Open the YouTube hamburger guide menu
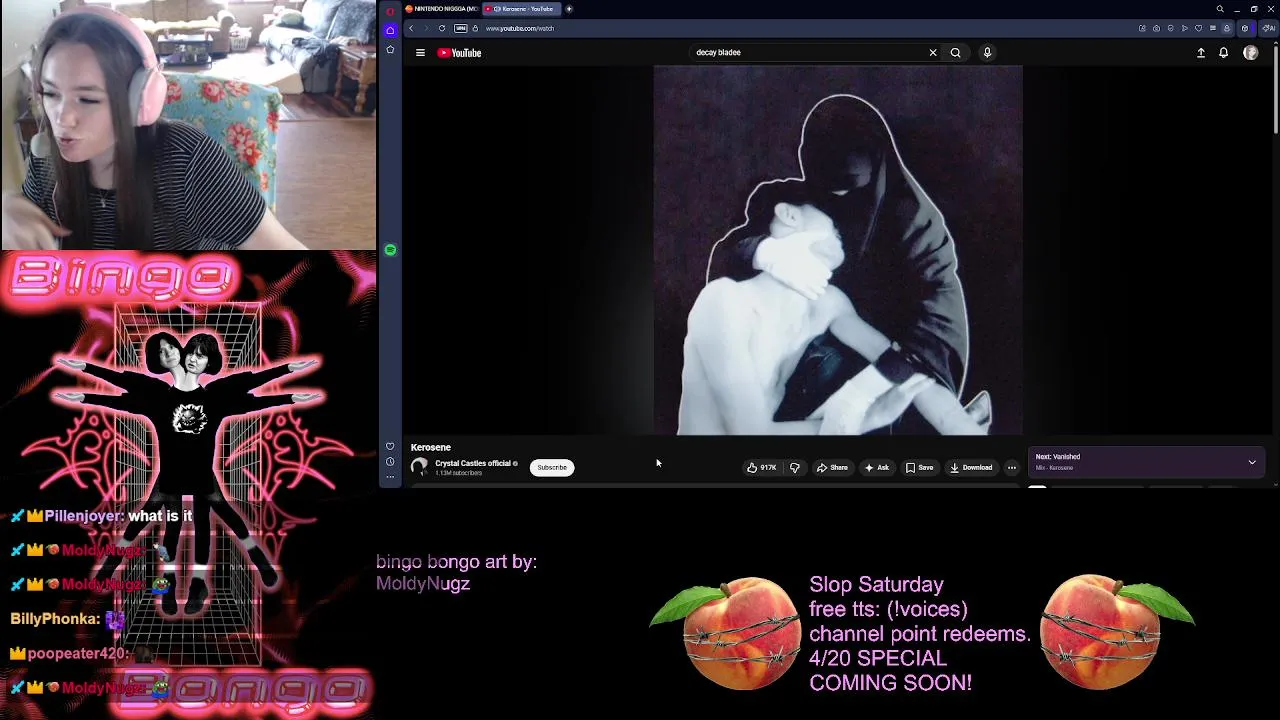1280x720 pixels. [420, 53]
